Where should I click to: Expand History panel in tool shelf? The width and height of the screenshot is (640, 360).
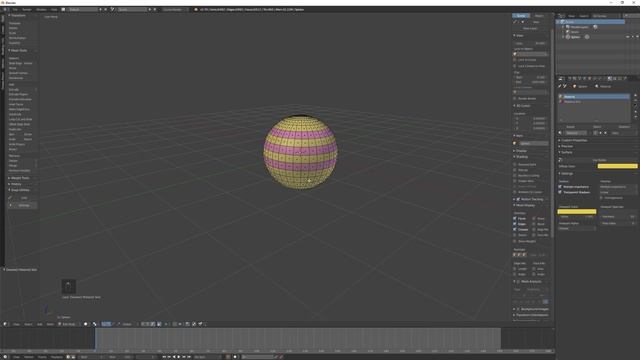[x=16, y=184]
